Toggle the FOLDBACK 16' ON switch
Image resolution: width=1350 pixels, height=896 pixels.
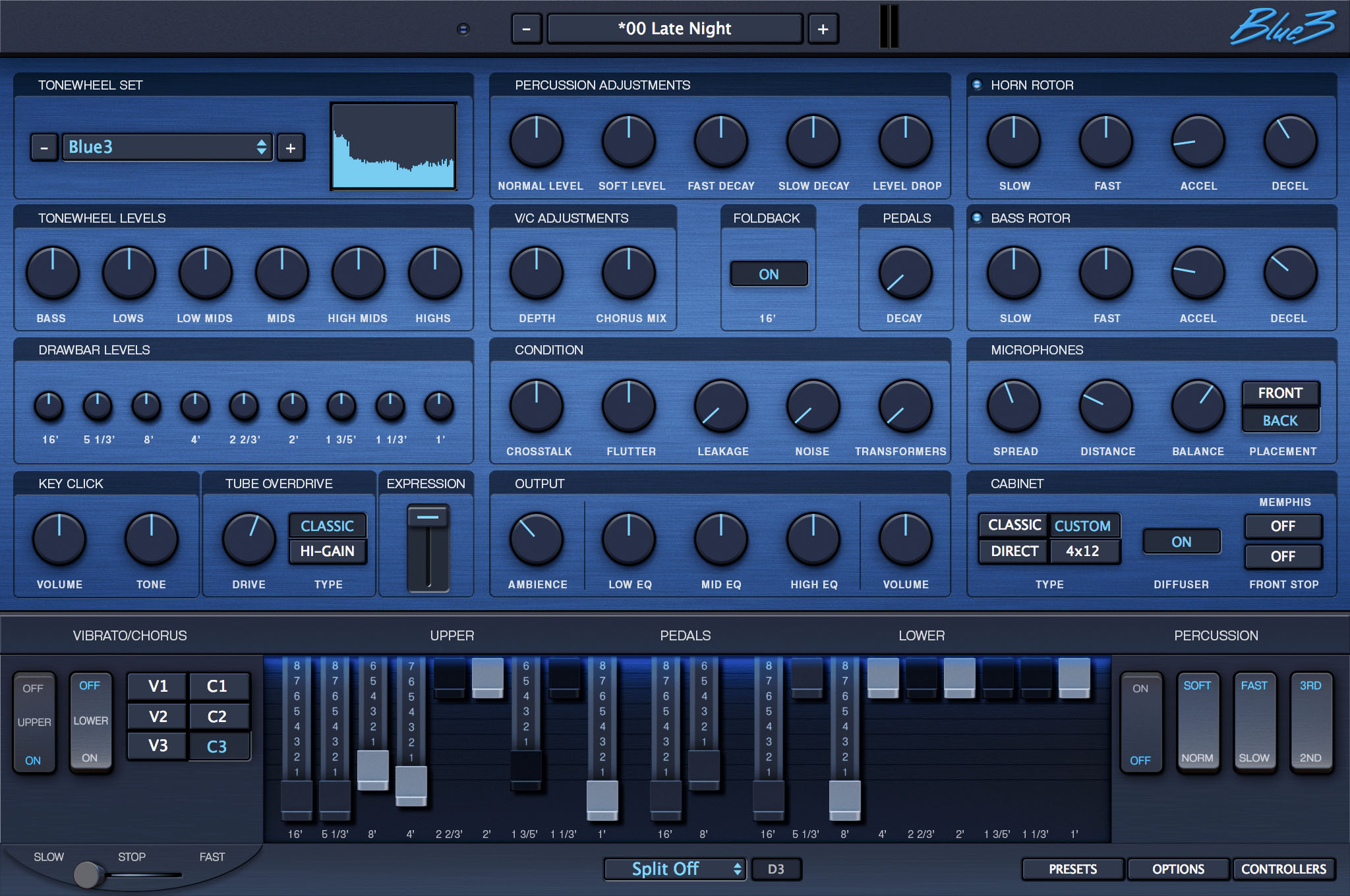click(x=770, y=272)
